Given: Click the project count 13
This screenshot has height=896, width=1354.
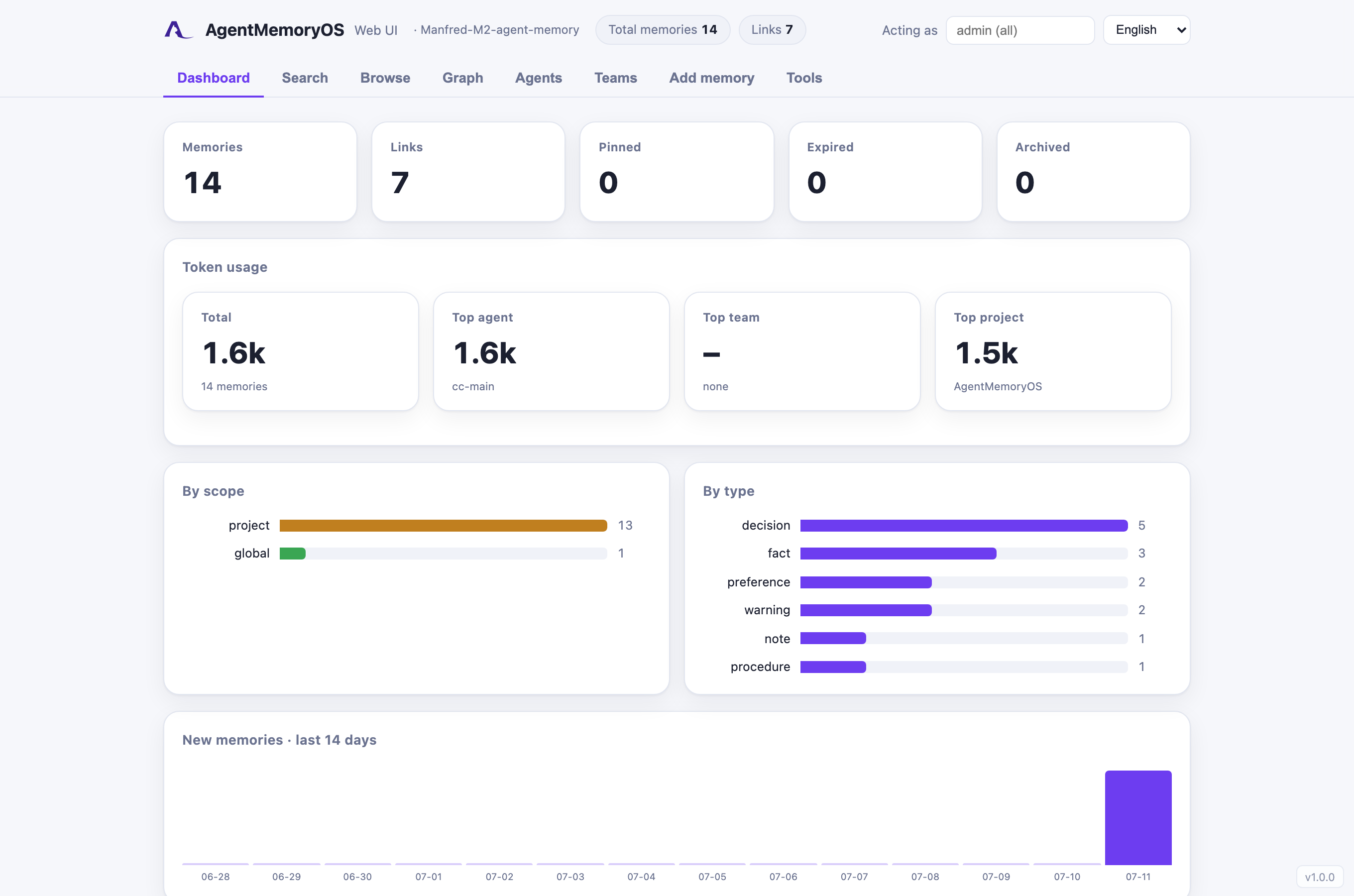Looking at the screenshot, I should (x=625, y=525).
